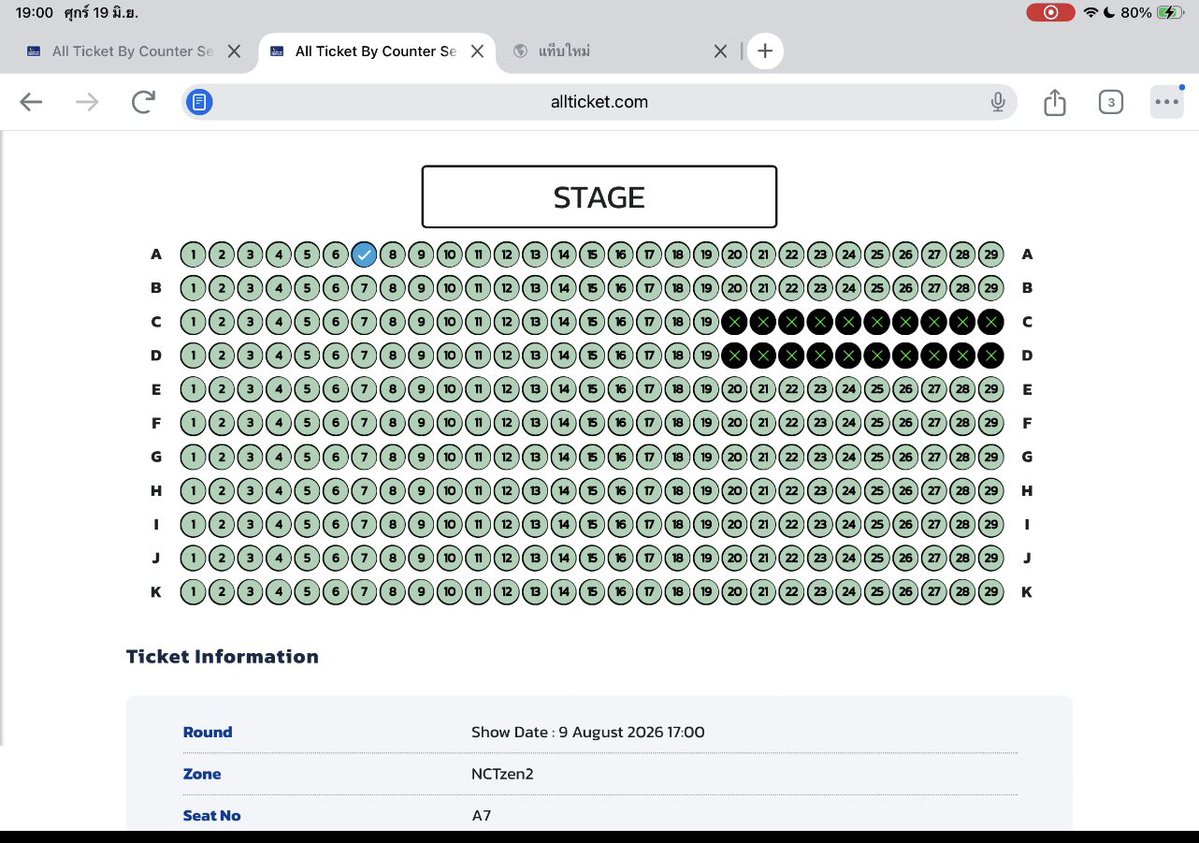Image resolution: width=1199 pixels, height=843 pixels.
Task: Click the STAGE box
Action: pyautogui.click(x=599, y=197)
